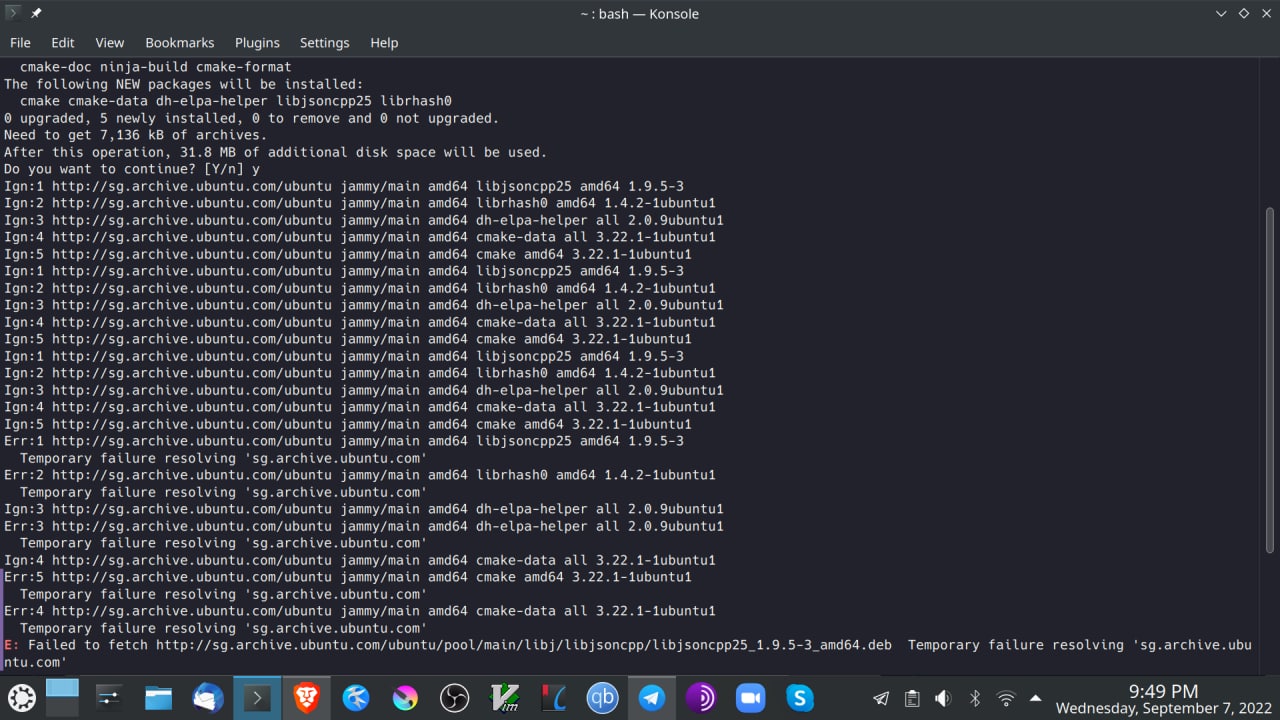Open the Settings menu

coord(324,43)
